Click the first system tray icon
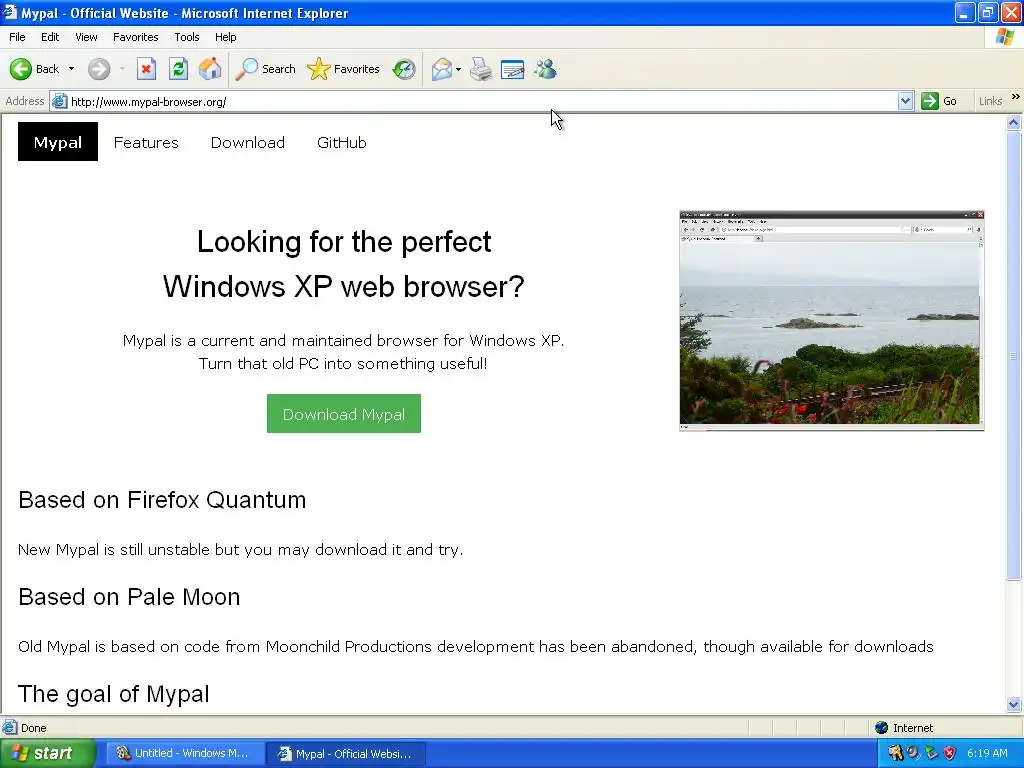The height and width of the screenshot is (768, 1024). [895, 754]
